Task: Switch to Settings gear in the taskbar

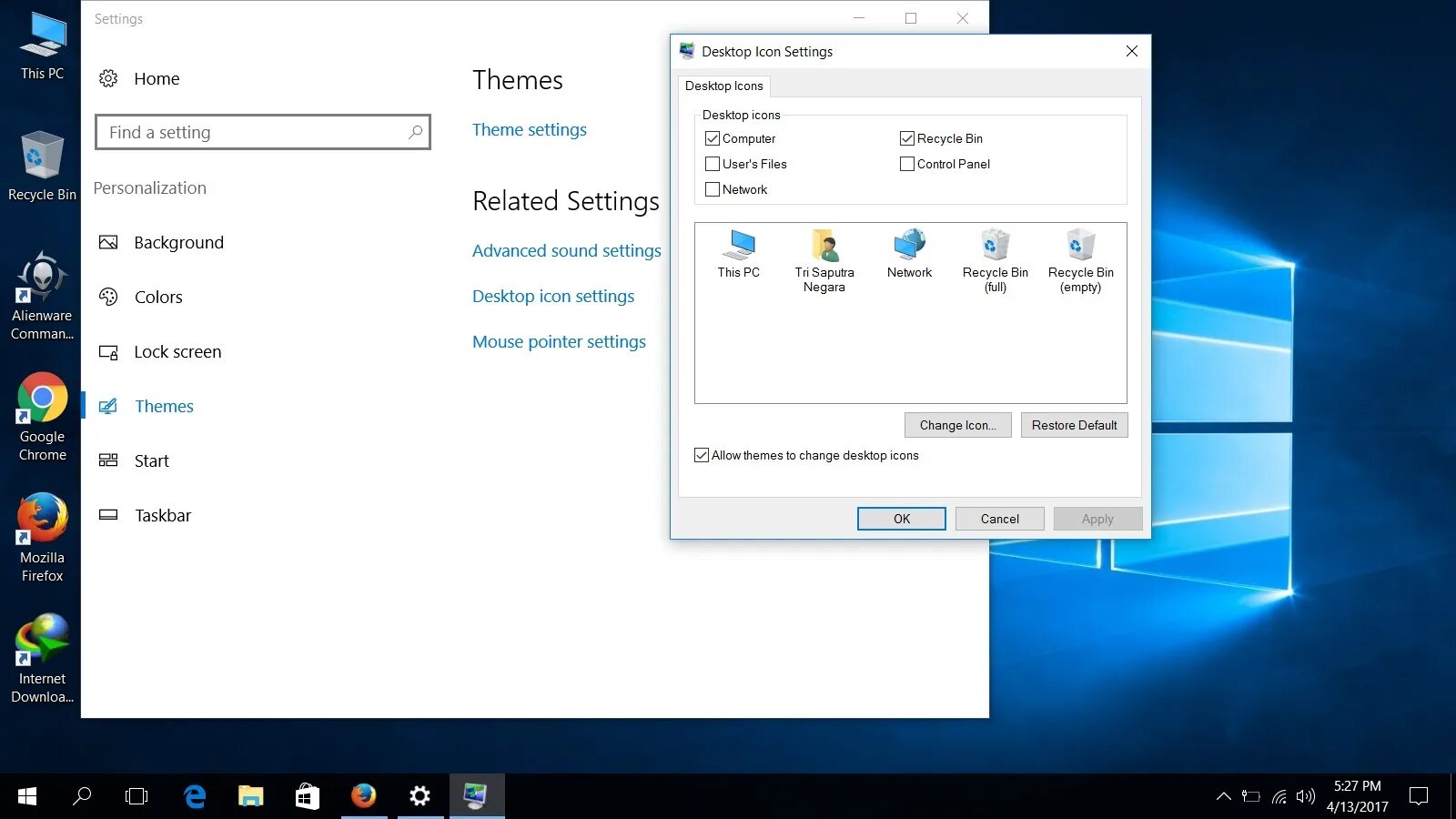Action: click(420, 796)
